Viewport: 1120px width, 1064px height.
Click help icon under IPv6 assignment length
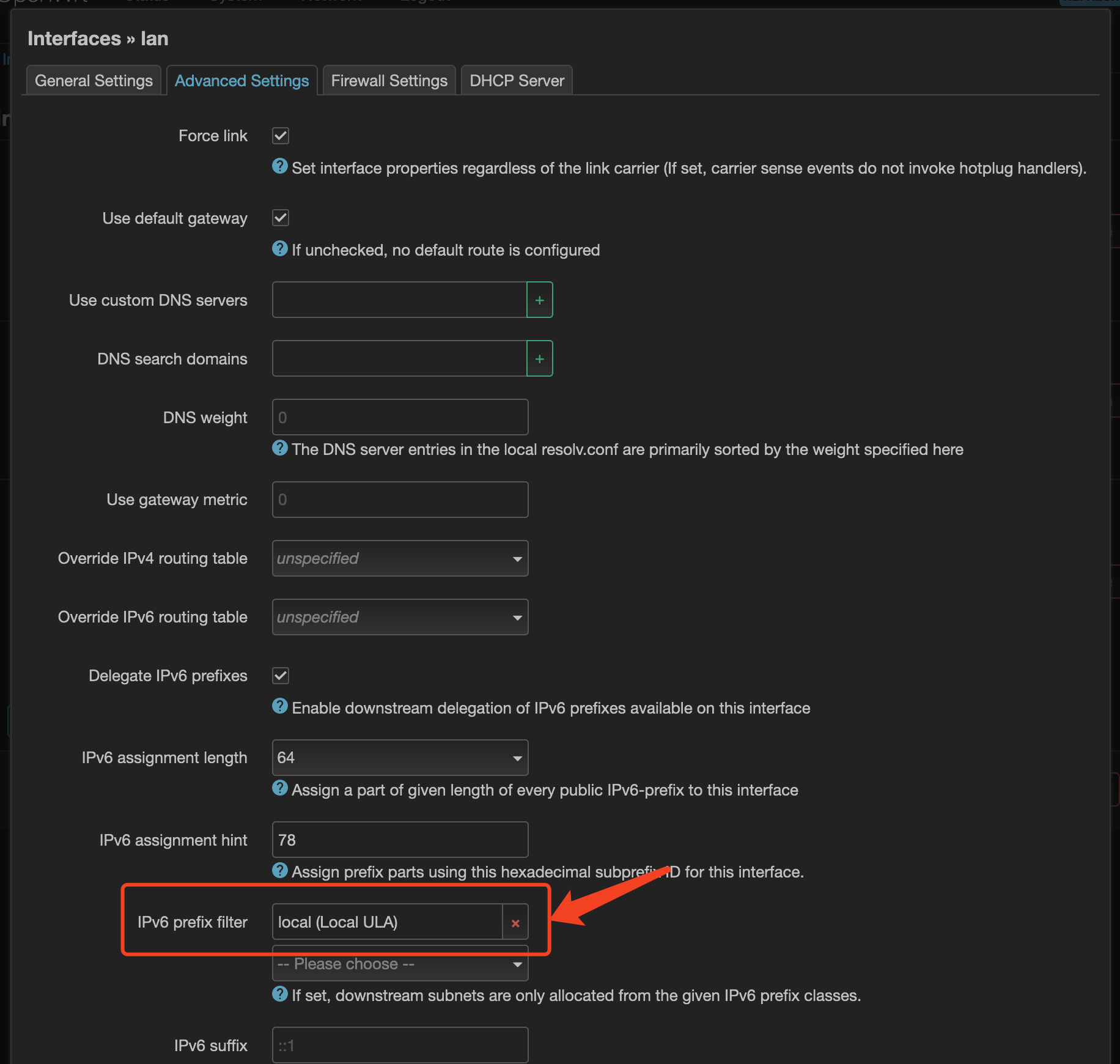coord(279,788)
